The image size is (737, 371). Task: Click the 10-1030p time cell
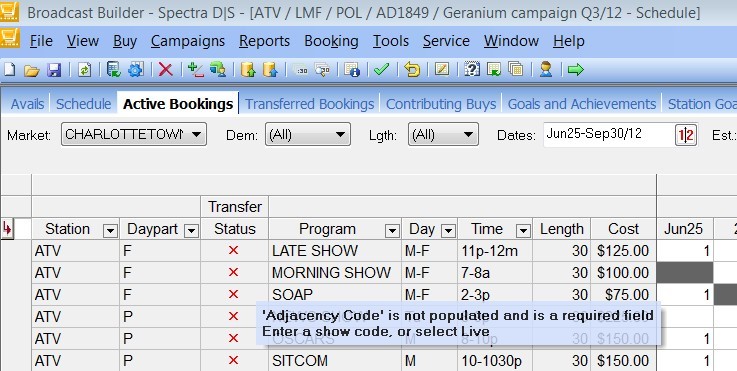[x=495, y=361]
